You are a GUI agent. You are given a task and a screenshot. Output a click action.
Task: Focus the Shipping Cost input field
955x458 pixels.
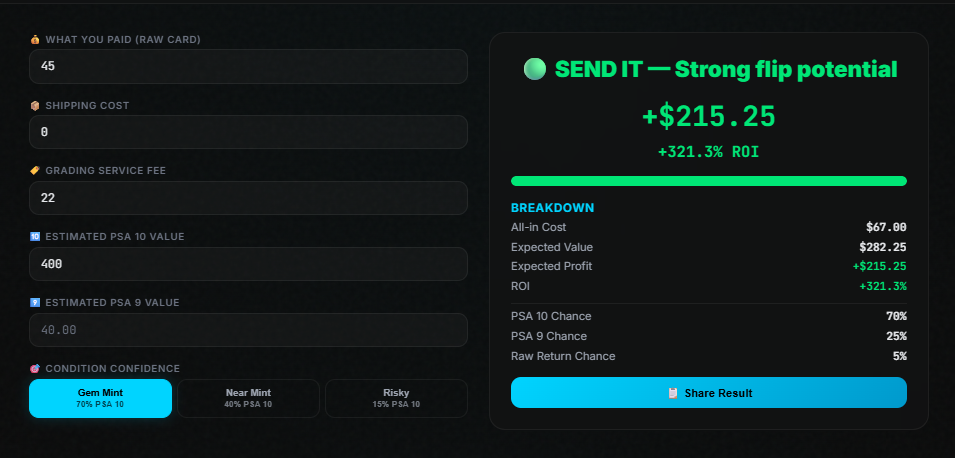tap(248, 132)
